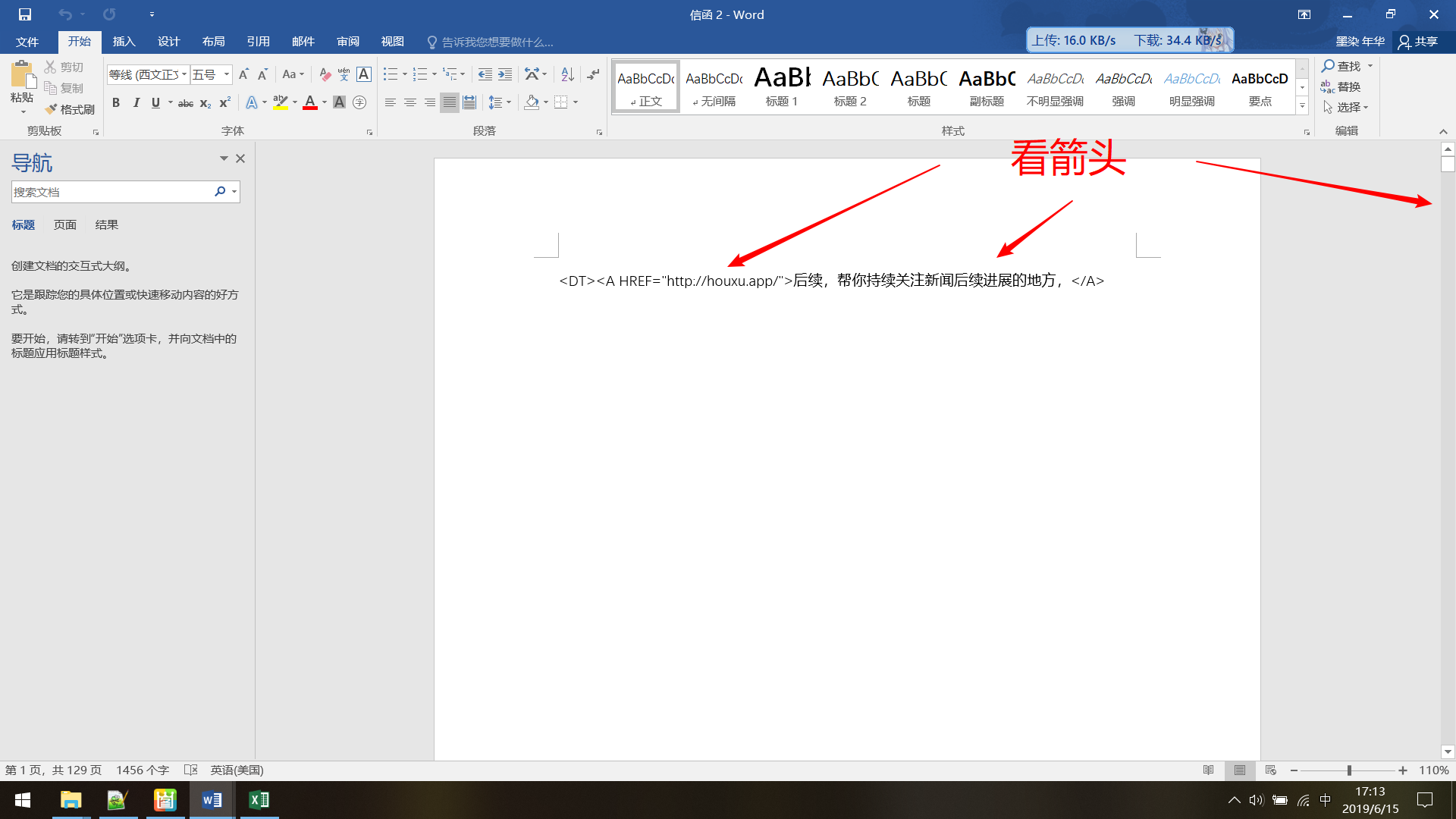Expand the font name dropdown
This screenshot has height=819, width=1456.
[184, 74]
